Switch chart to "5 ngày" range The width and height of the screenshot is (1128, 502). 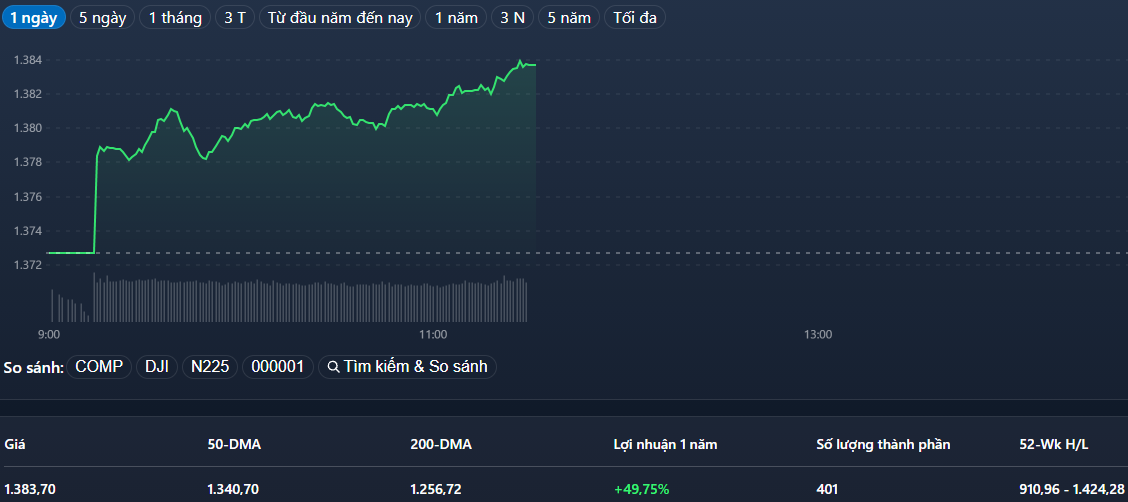click(x=102, y=18)
